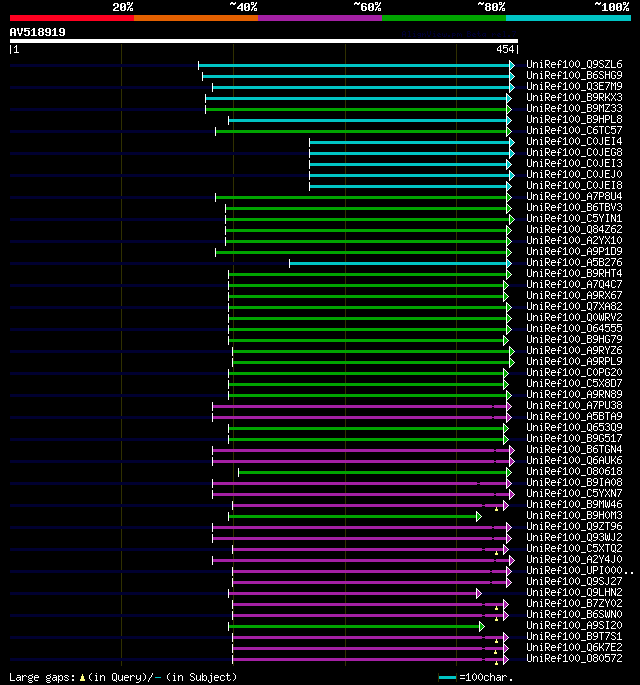The image size is (640, 685).
Task: Click the UniRef100_A5BTA9 label
Action: 574,417
